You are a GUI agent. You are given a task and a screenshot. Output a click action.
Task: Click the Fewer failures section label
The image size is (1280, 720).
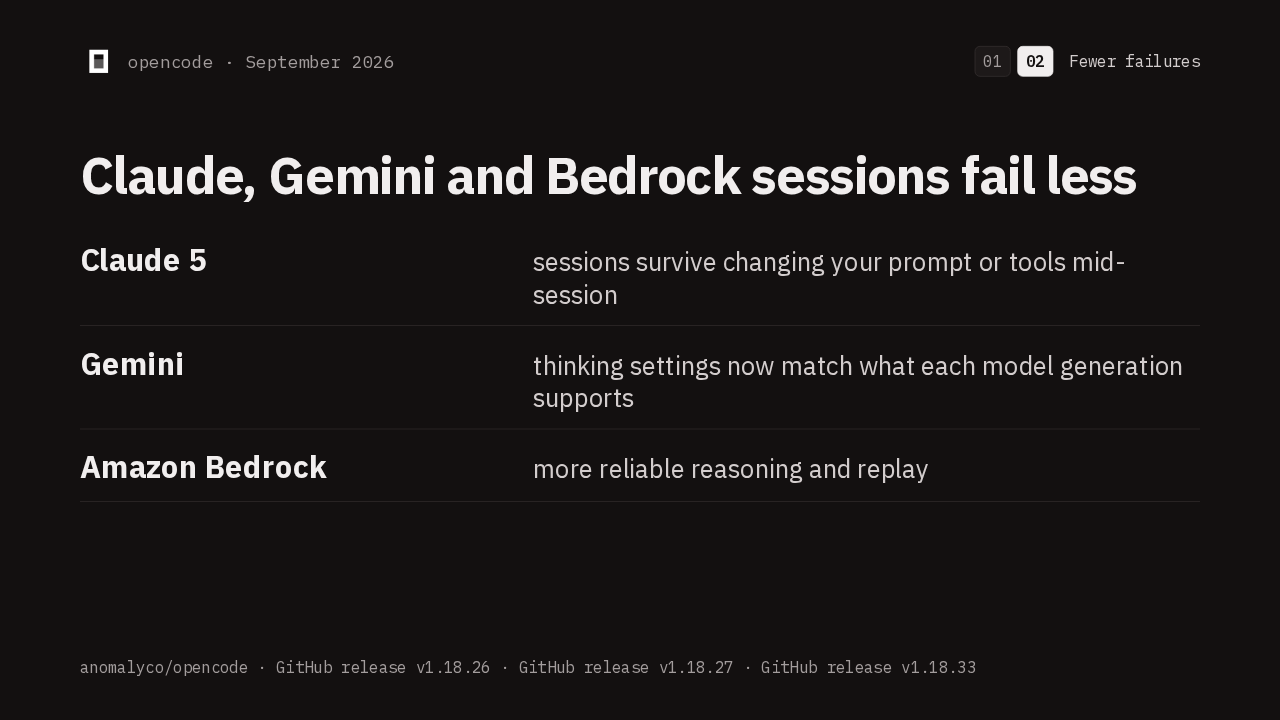[1134, 61]
